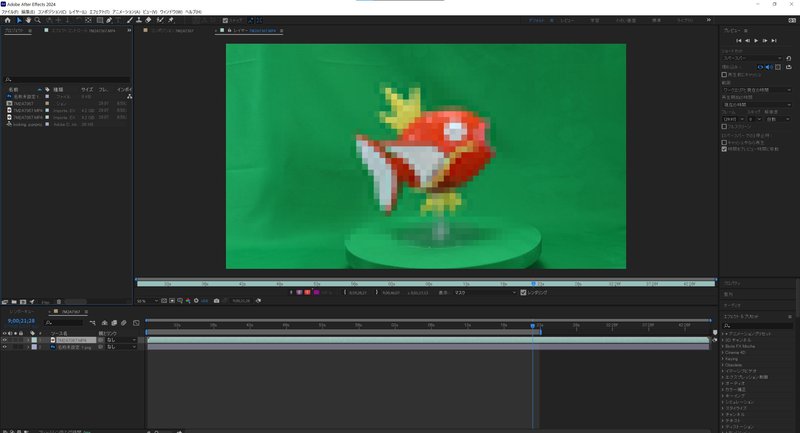
Task: Toggle the Snapping checkbox in toolbar
Action: [x=226, y=20]
